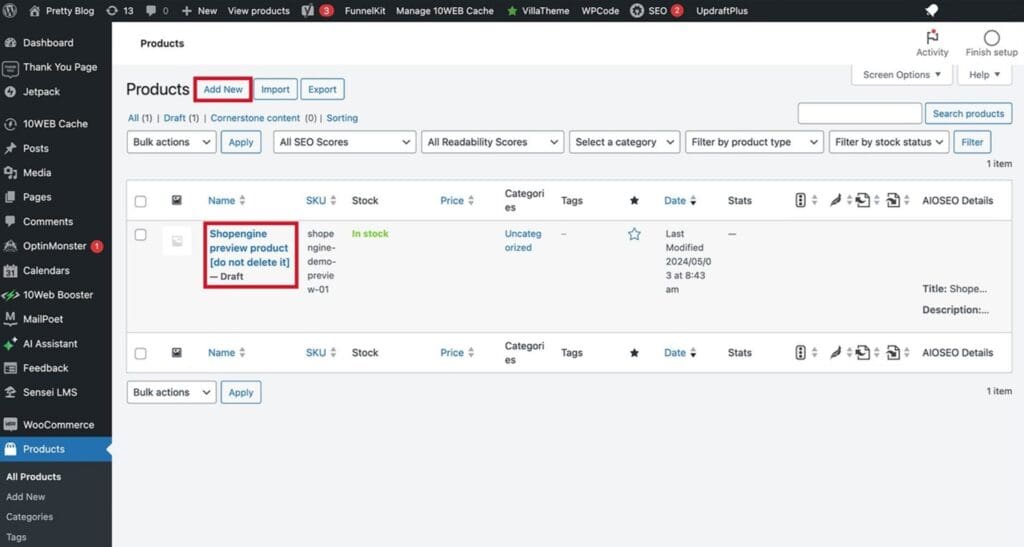The height and width of the screenshot is (547, 1024).
Task: Filter list by Draft (1)
Action: click(181, 118)
